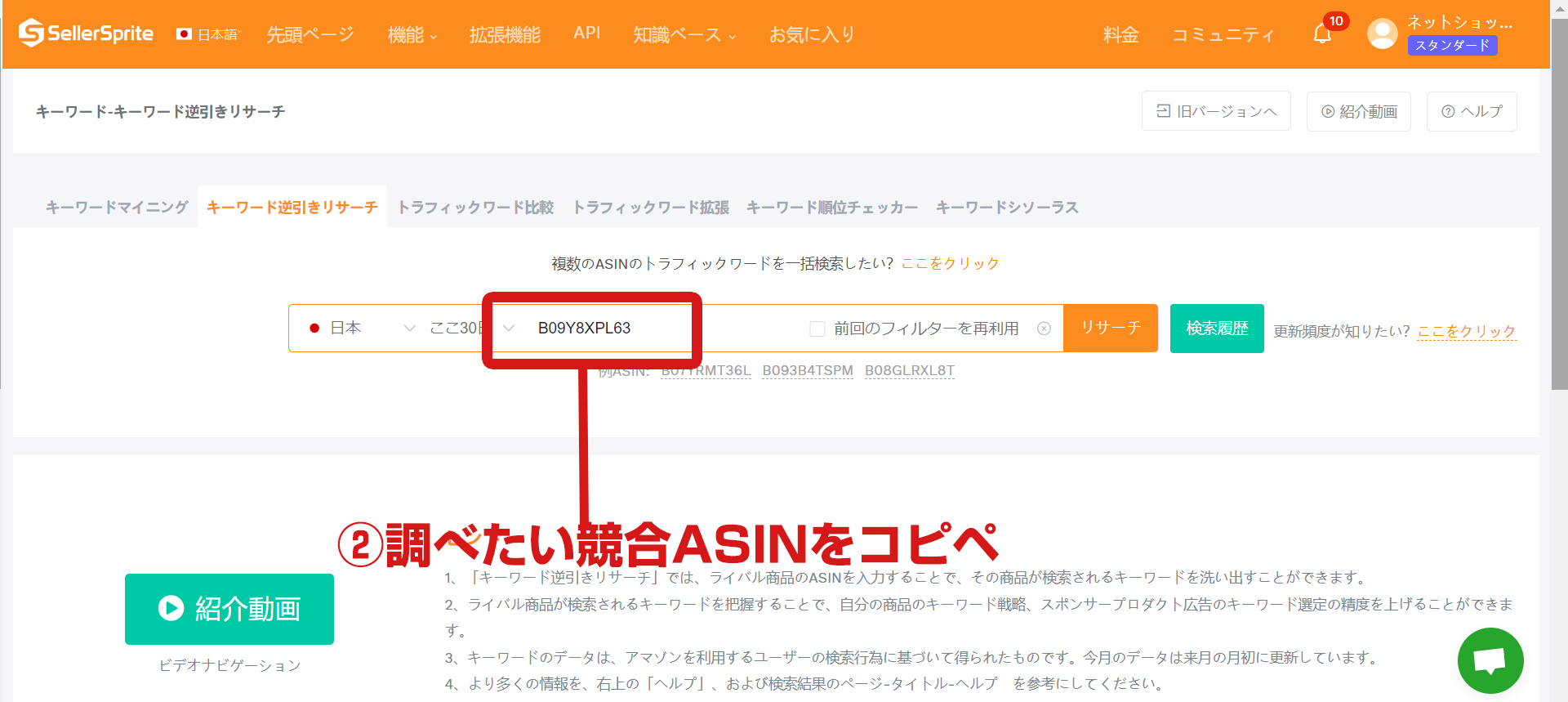1568x702 pixels.
Task: Open the API menu item
Action: click(586, 34)
